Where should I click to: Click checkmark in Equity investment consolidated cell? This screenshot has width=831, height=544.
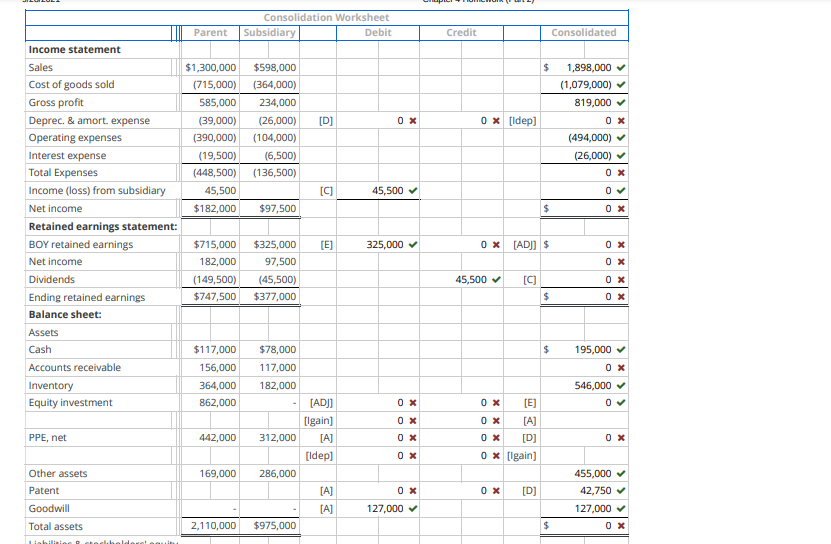coord(621,402)
